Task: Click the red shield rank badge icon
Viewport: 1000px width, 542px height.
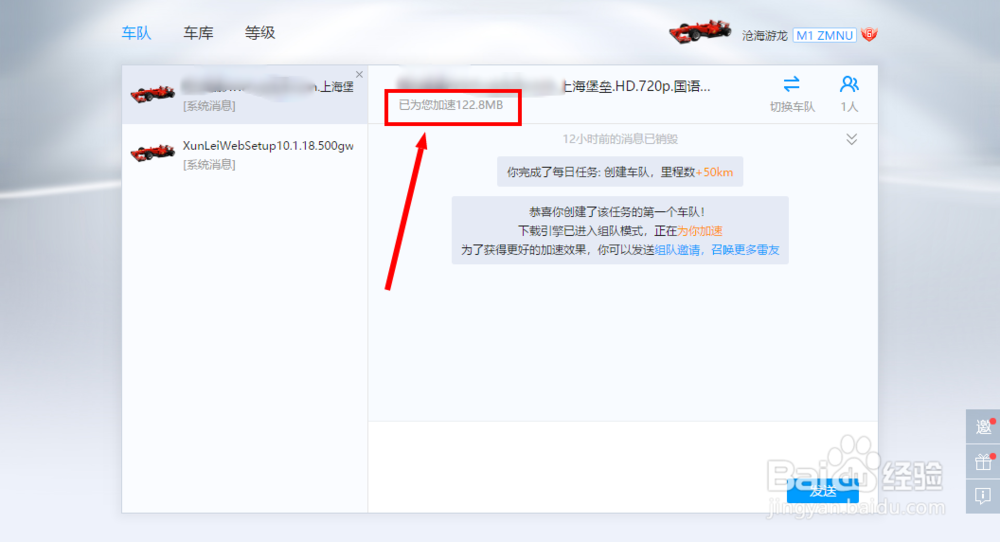Action: pos(869,34)
